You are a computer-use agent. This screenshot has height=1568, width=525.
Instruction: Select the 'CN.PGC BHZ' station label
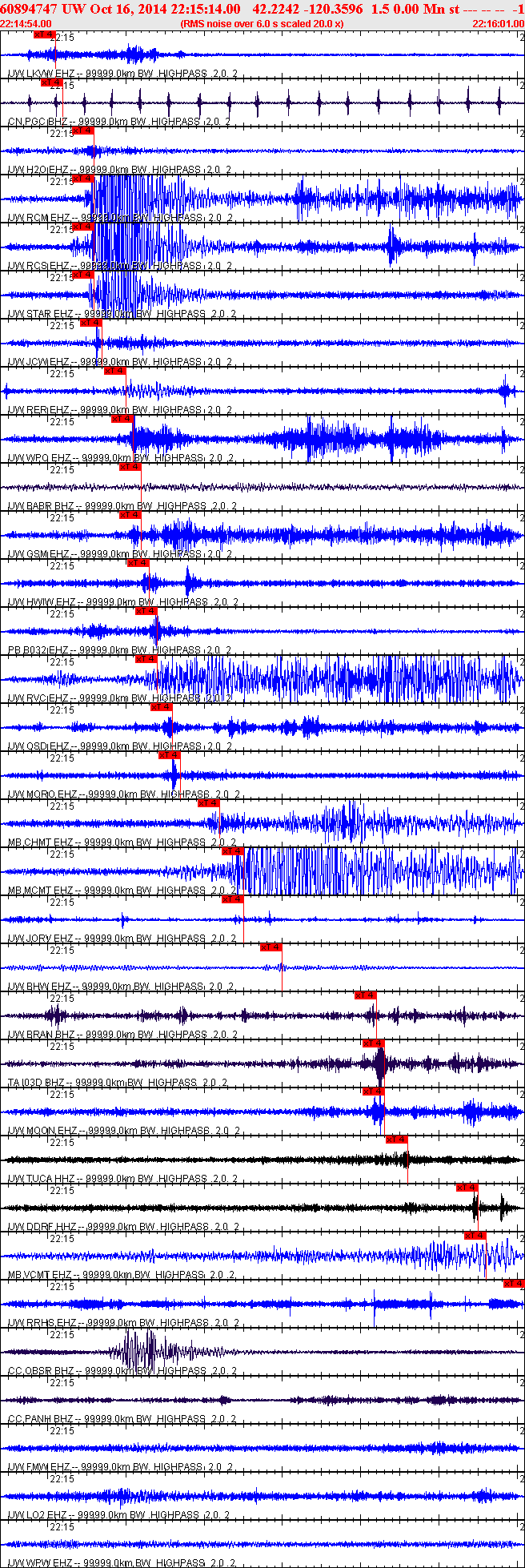(39, 122)
